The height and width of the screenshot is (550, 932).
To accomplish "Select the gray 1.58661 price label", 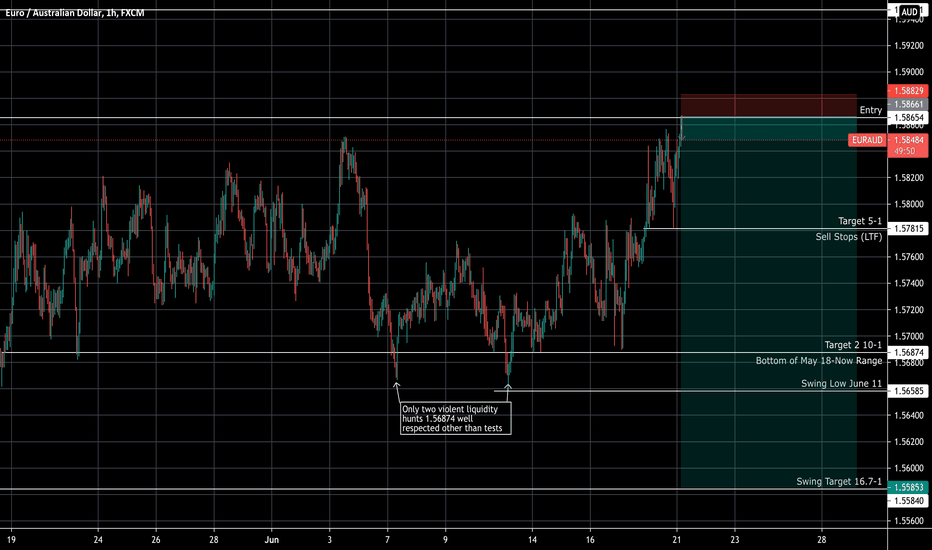I will [x=908, y=104].
